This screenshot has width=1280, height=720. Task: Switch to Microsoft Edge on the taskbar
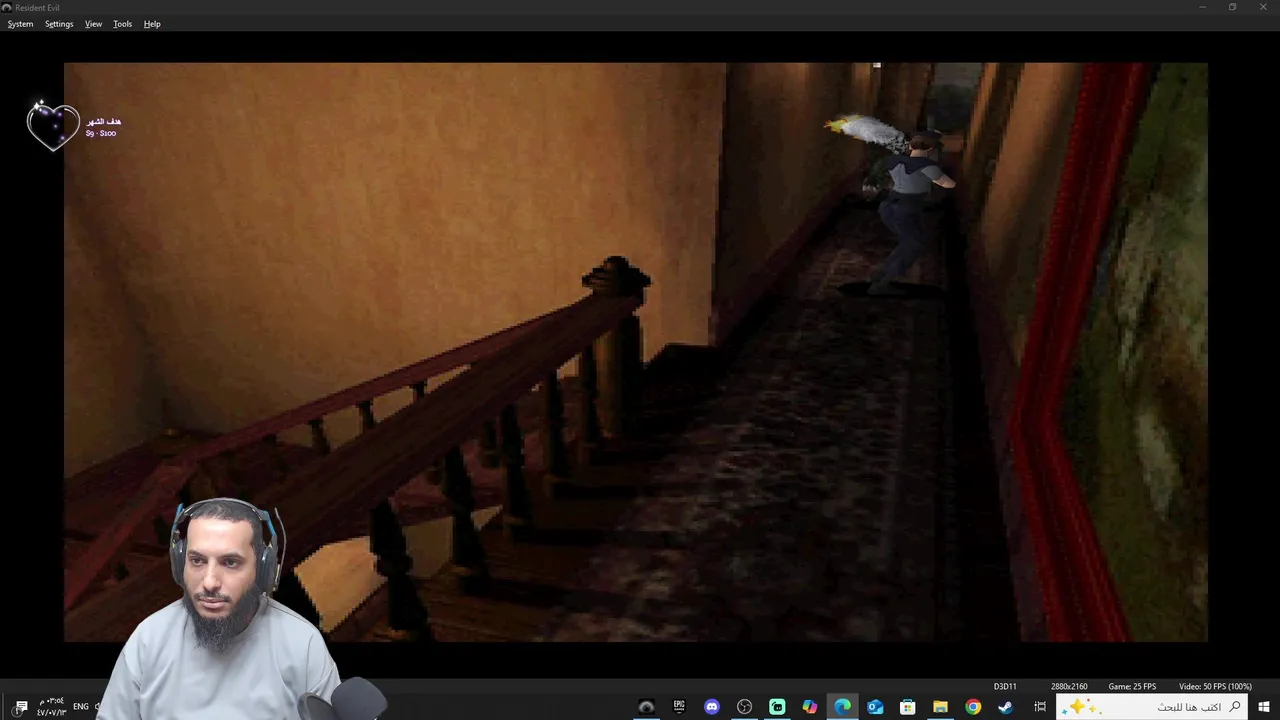click(843, 707)
